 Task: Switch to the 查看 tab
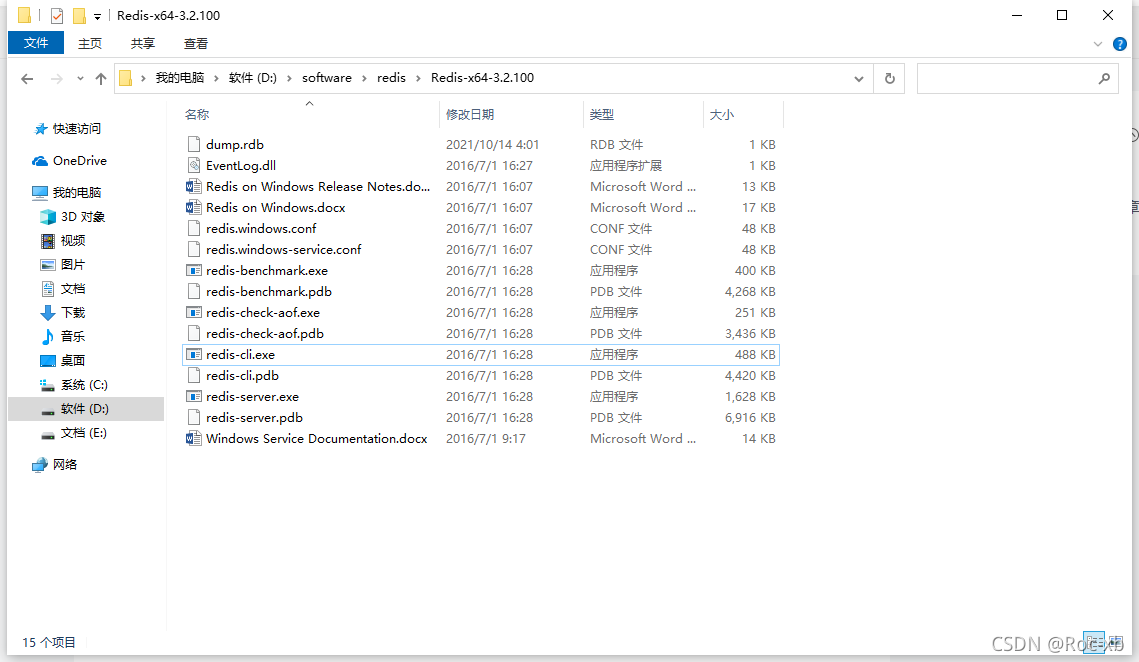point(196,44)
